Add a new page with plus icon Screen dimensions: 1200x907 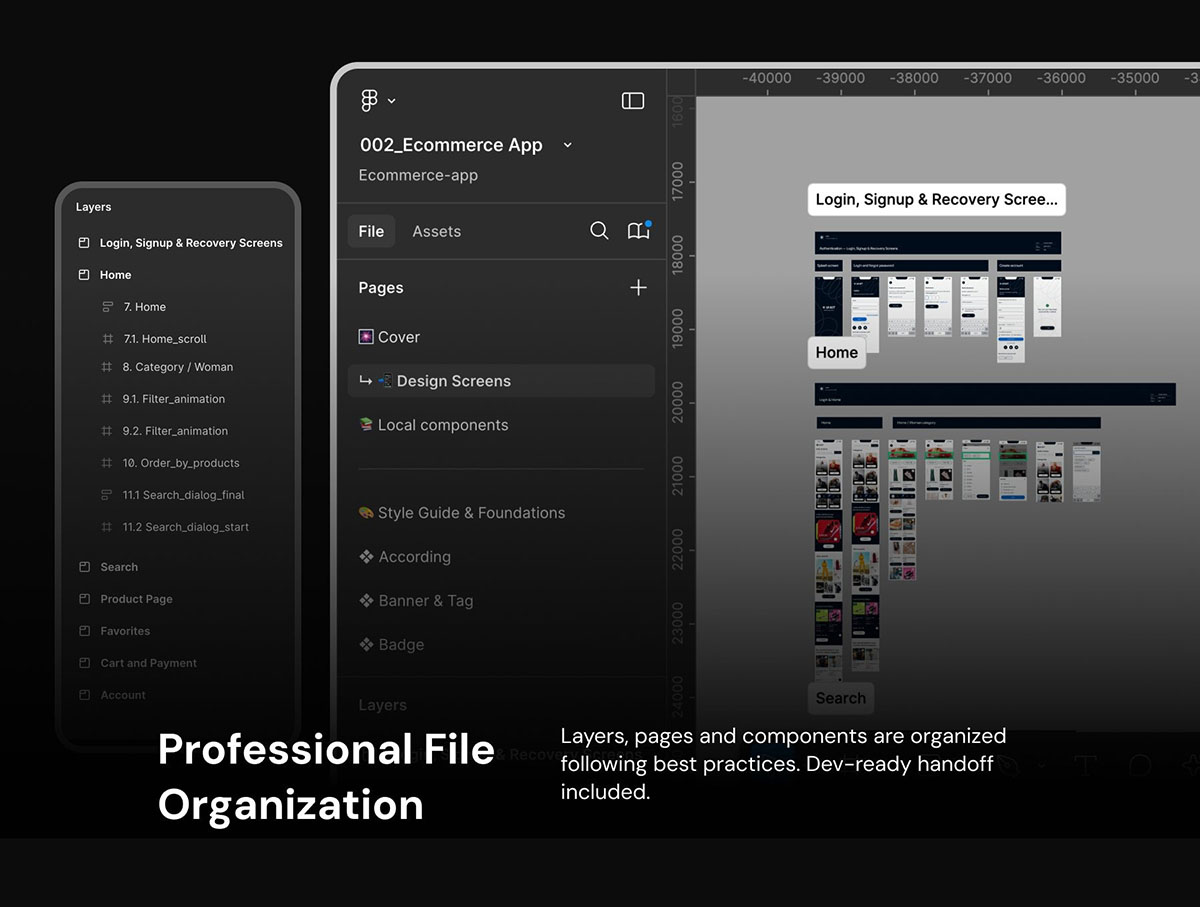click(x=638, y=288)
